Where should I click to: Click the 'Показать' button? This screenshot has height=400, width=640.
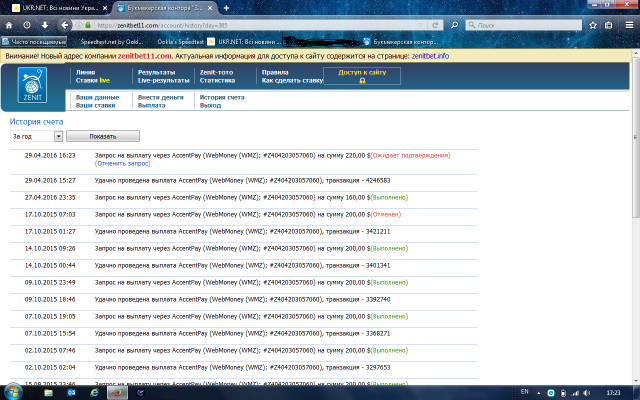[x=103, y=136]
